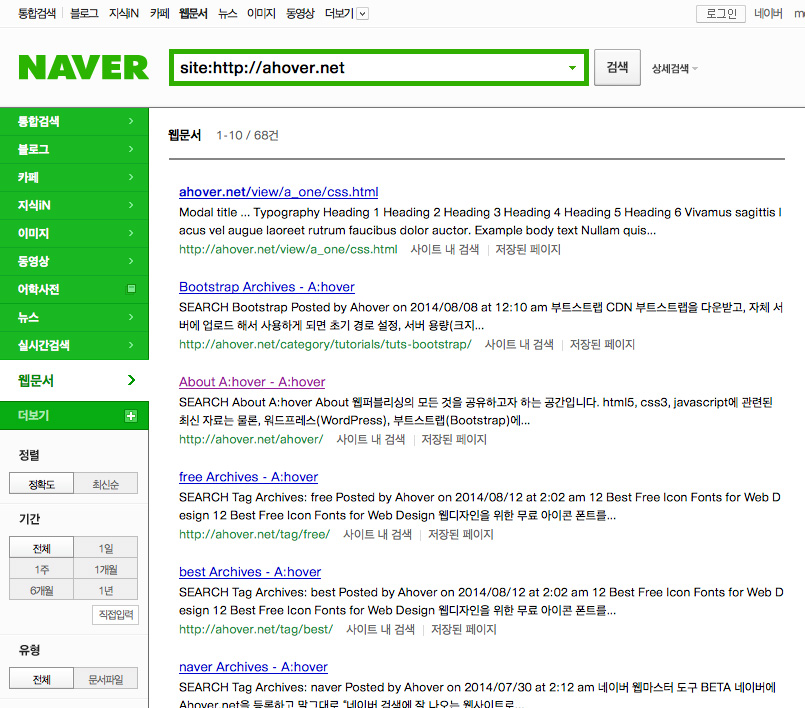The width and height of the screenshot is (805, 708).
Task: Set period filter to 1일
Action: (106, 548)
